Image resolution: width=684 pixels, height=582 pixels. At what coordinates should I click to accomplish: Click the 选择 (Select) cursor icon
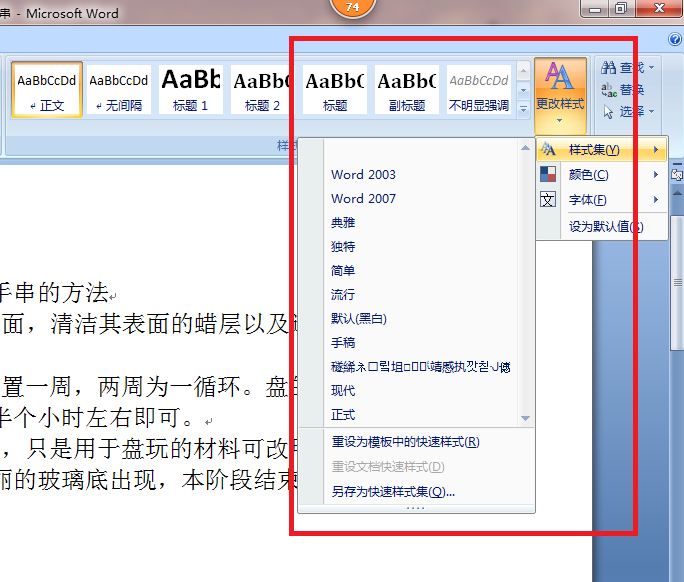608,112
